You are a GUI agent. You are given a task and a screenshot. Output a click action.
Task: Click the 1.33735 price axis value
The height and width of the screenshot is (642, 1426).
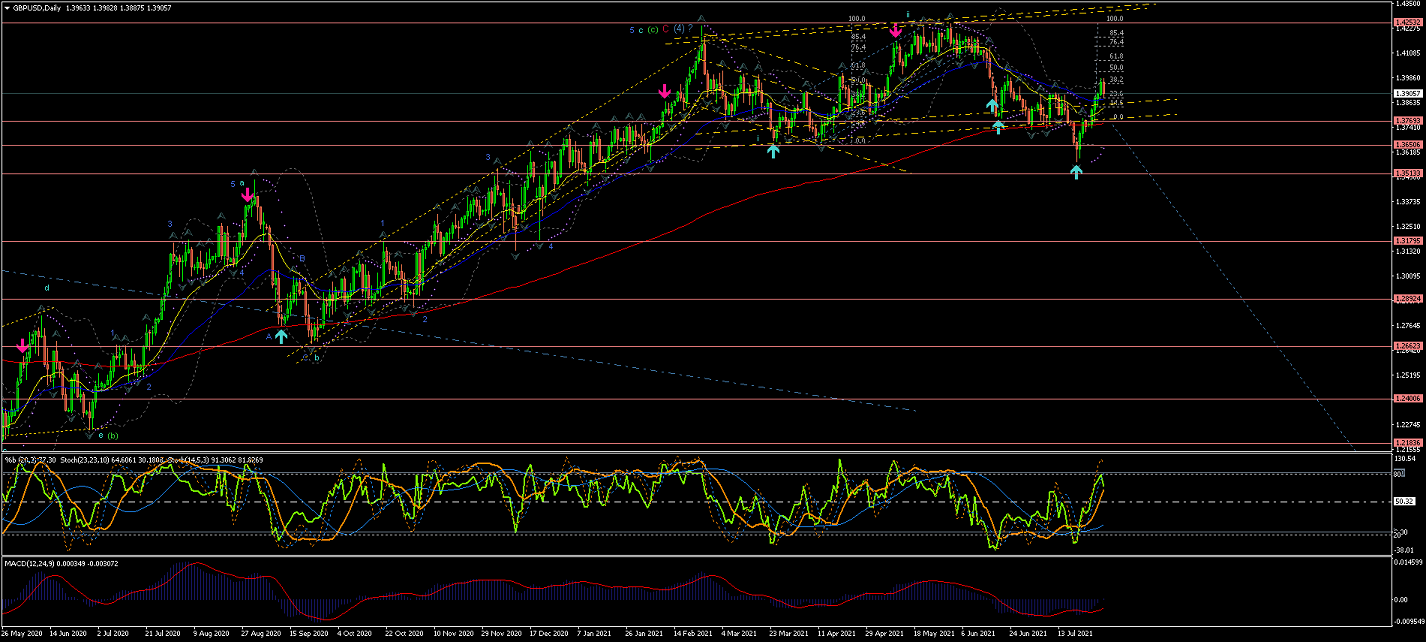(x=1408, y=202)
